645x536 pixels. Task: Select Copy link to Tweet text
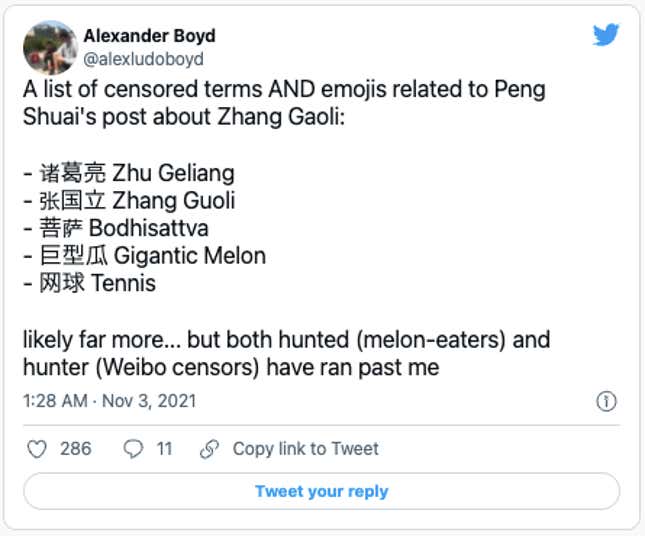pyautogui.click(x=306, y=449)
